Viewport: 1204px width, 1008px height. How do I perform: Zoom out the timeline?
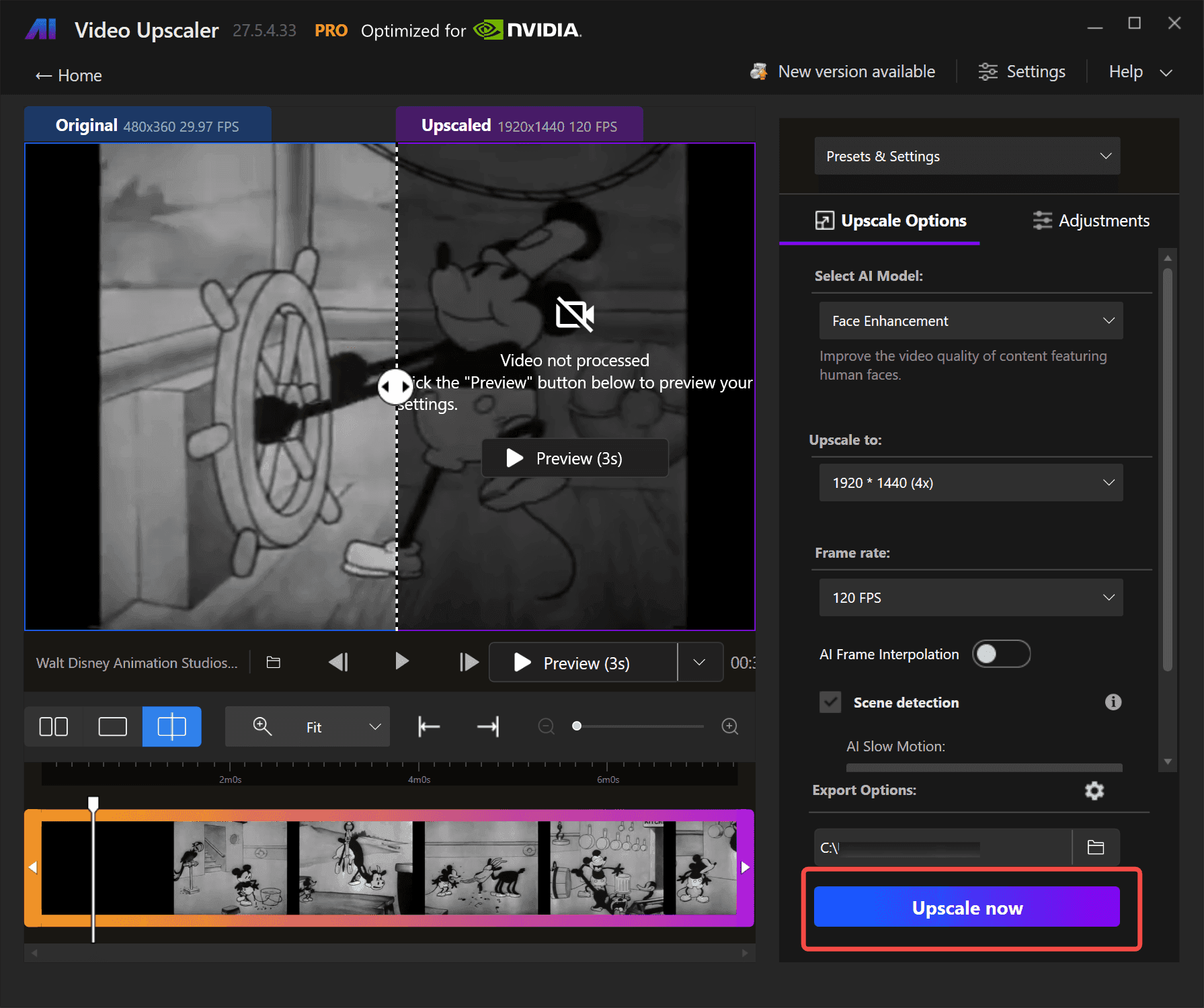pyautogui.click(x=547, y=726)
